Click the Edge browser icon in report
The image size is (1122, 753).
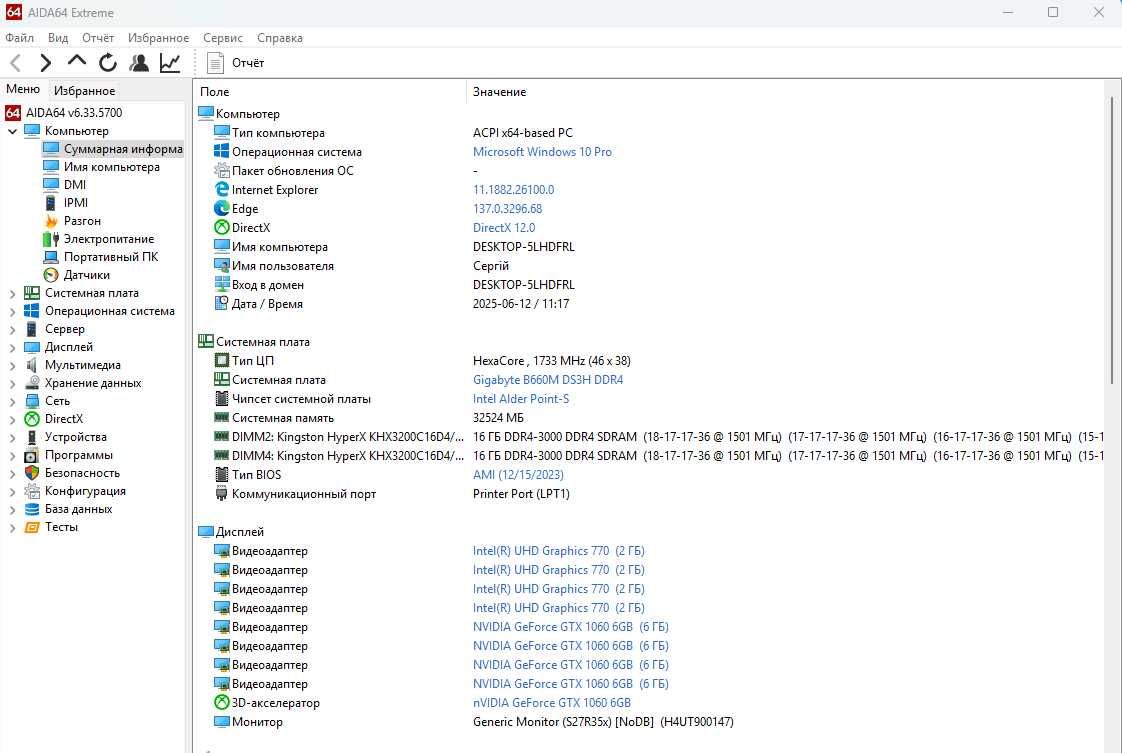click(x=222, y=208)
